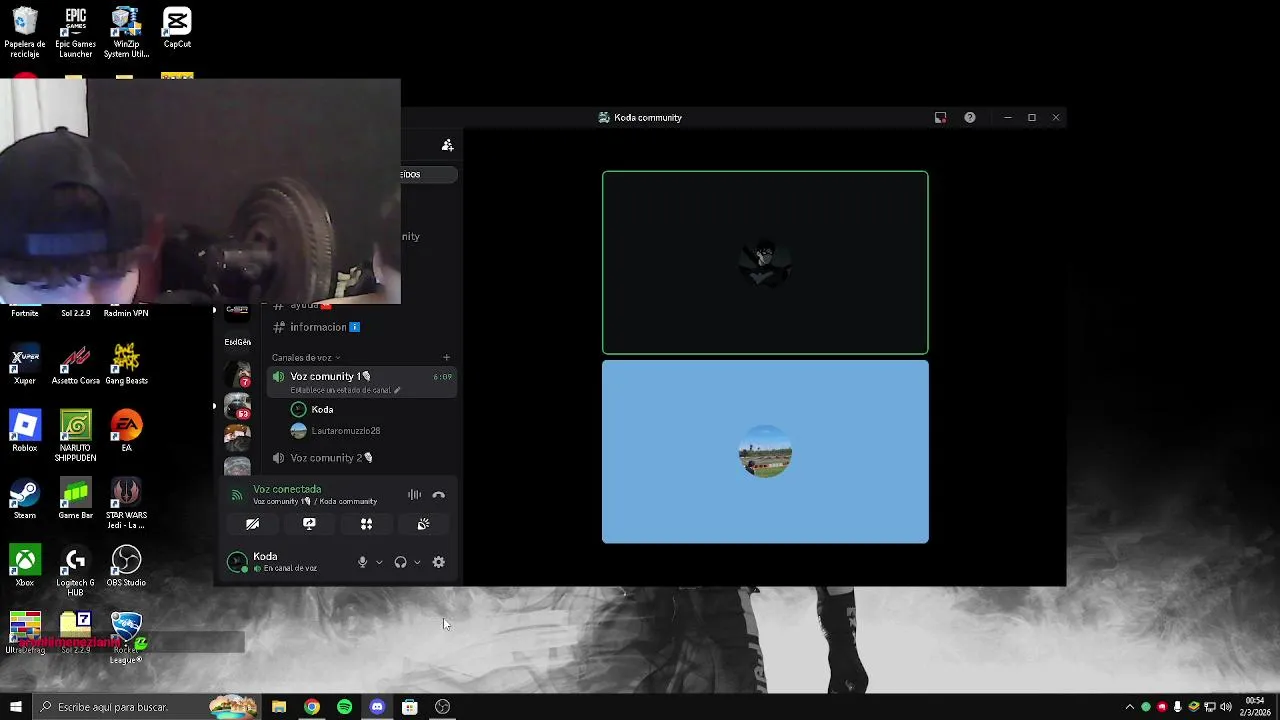Select Rocket League desktop shortcut
Viewport: 1280px width, 720px height.
tap(126, 638)
